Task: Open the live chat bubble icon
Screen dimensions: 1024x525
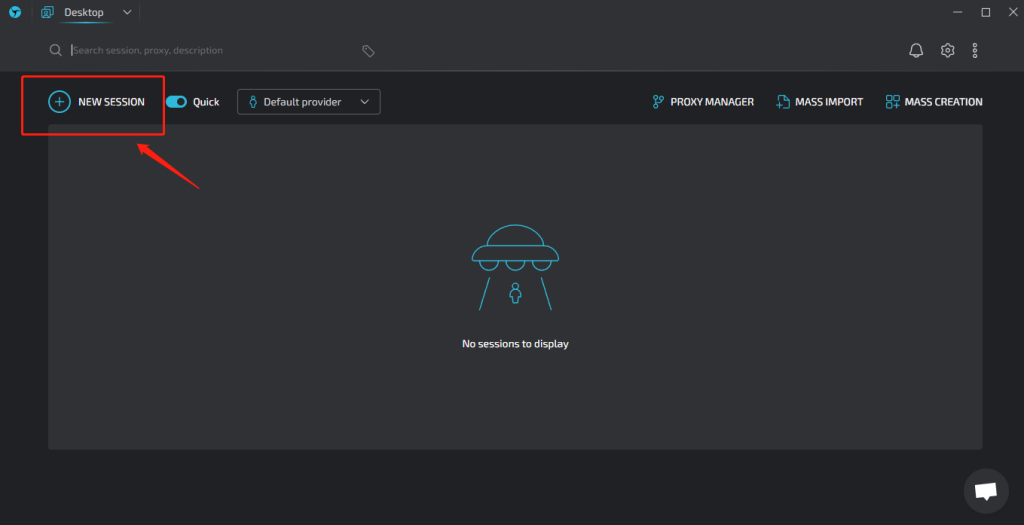Action: 985,490
